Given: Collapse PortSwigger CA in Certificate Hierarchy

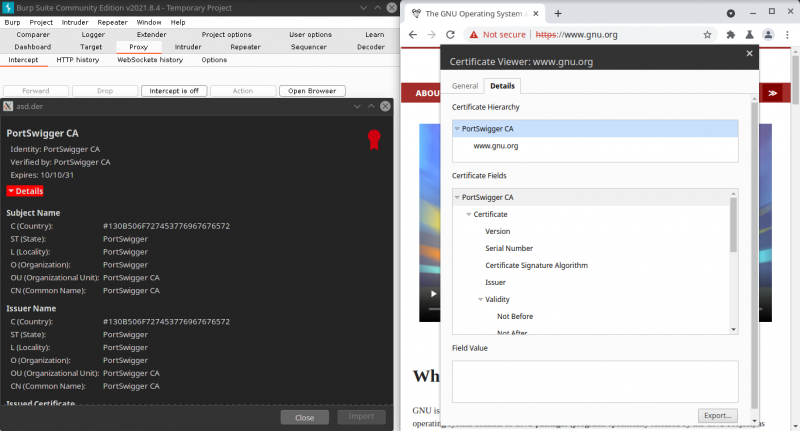Looking at the screenshot, I should [457, 129].
